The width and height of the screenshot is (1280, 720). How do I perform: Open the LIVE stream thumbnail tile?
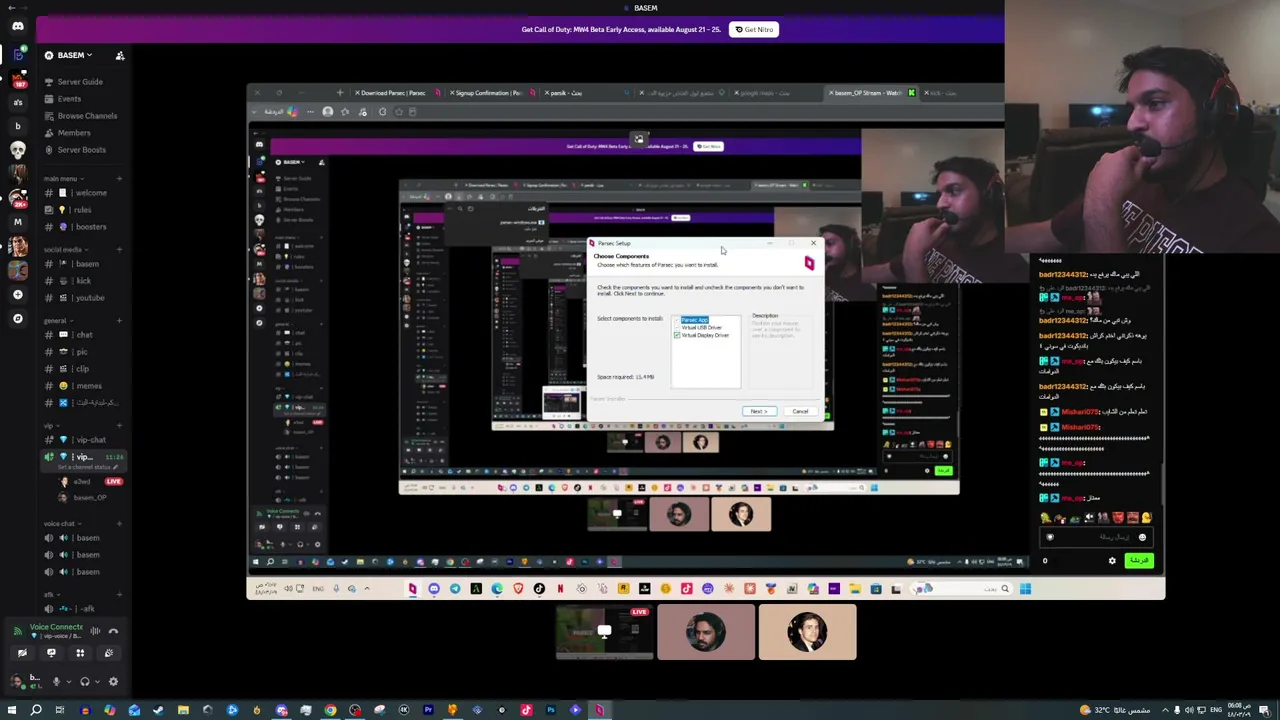605,632
